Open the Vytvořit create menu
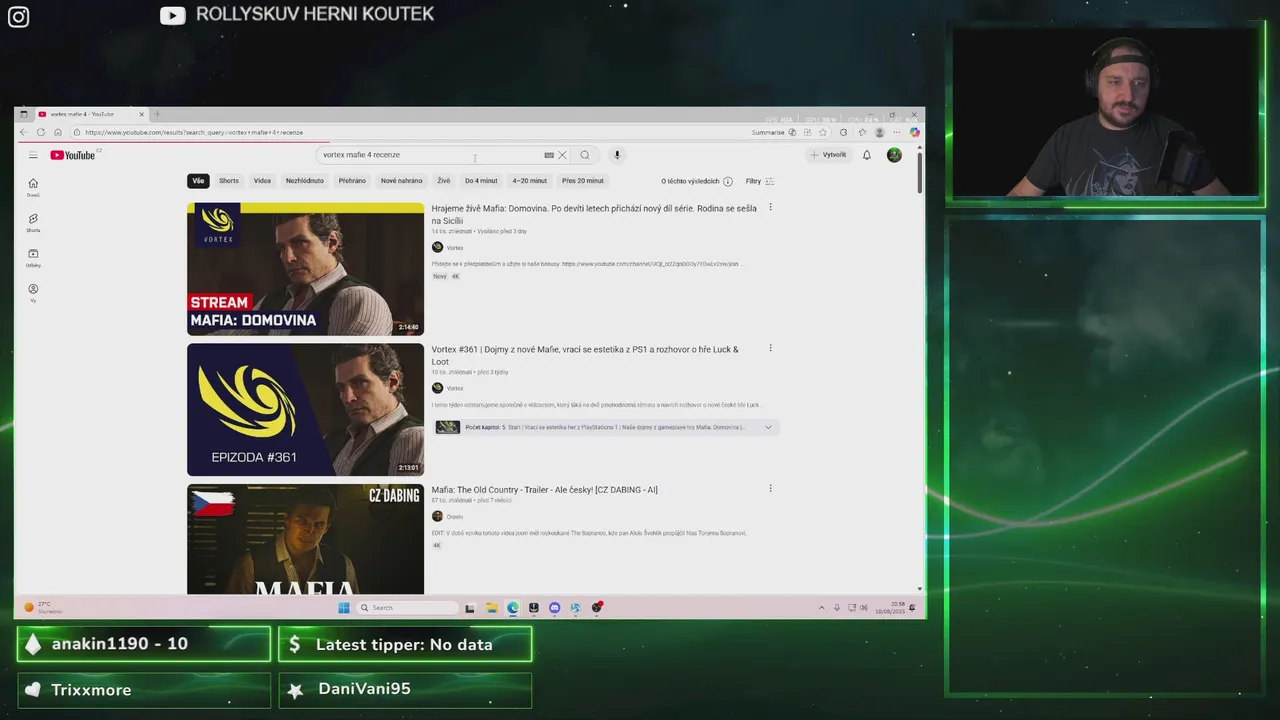Screen dimensions: 1280x720 tap(828, 155)
